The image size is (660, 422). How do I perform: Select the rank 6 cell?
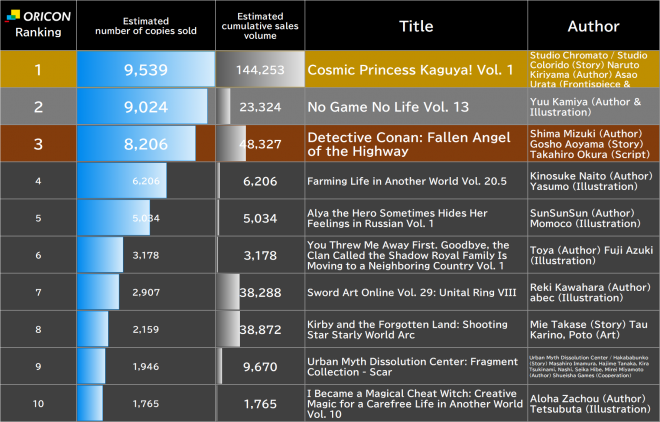click(38, 255)
